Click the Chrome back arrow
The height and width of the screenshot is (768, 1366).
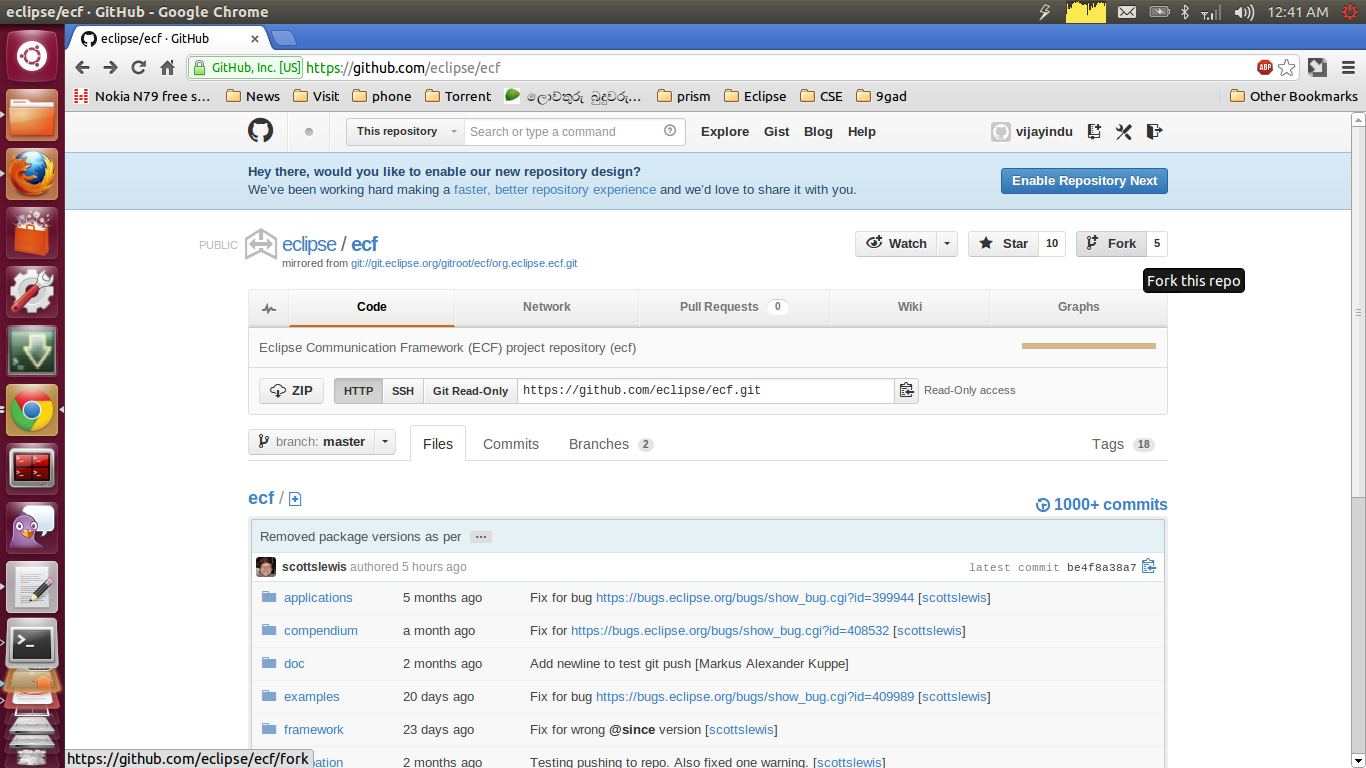(83, 68)
